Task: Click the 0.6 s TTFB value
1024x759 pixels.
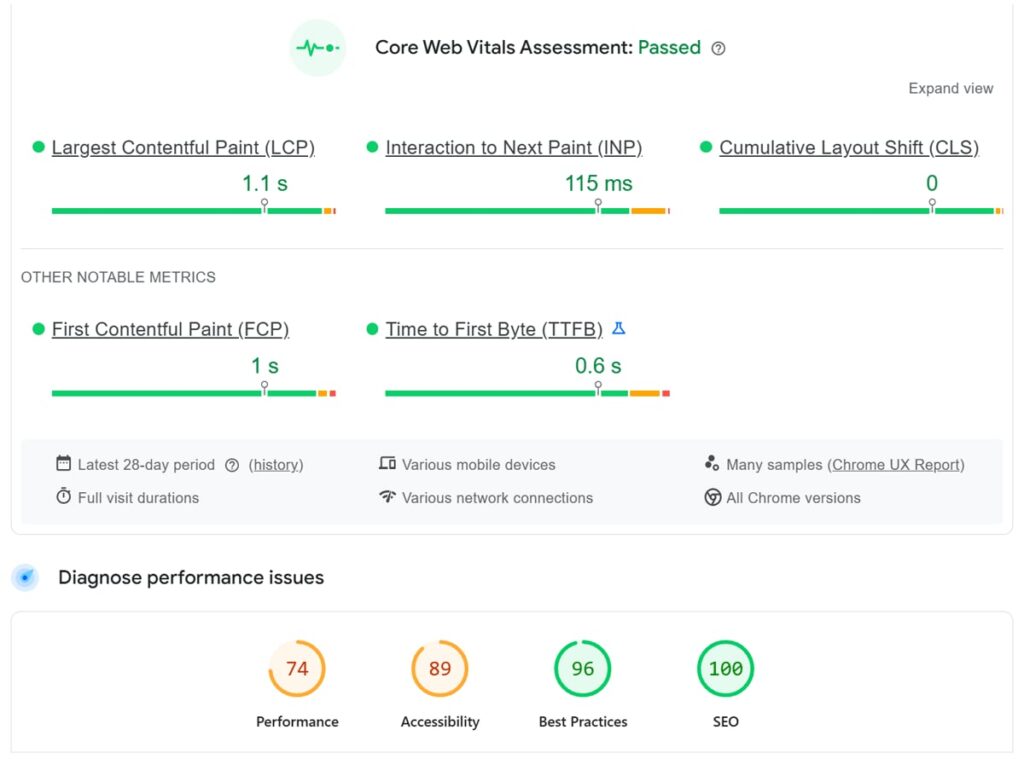Action: click(598, 366)
